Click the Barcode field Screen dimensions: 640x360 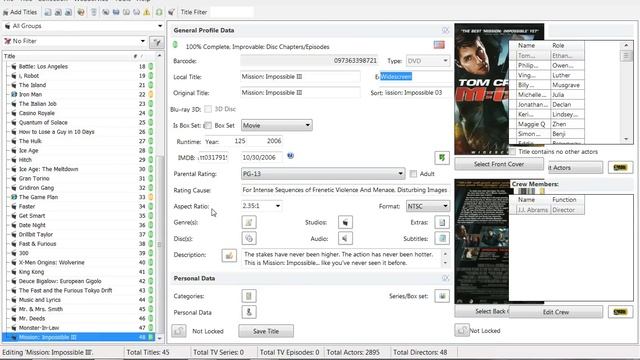point(309,61)
